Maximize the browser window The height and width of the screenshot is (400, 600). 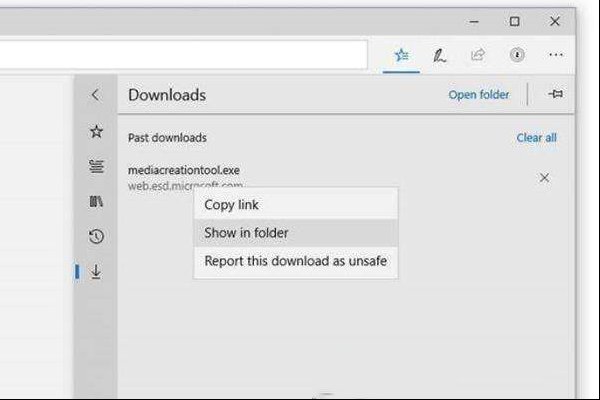pos(515,21)
